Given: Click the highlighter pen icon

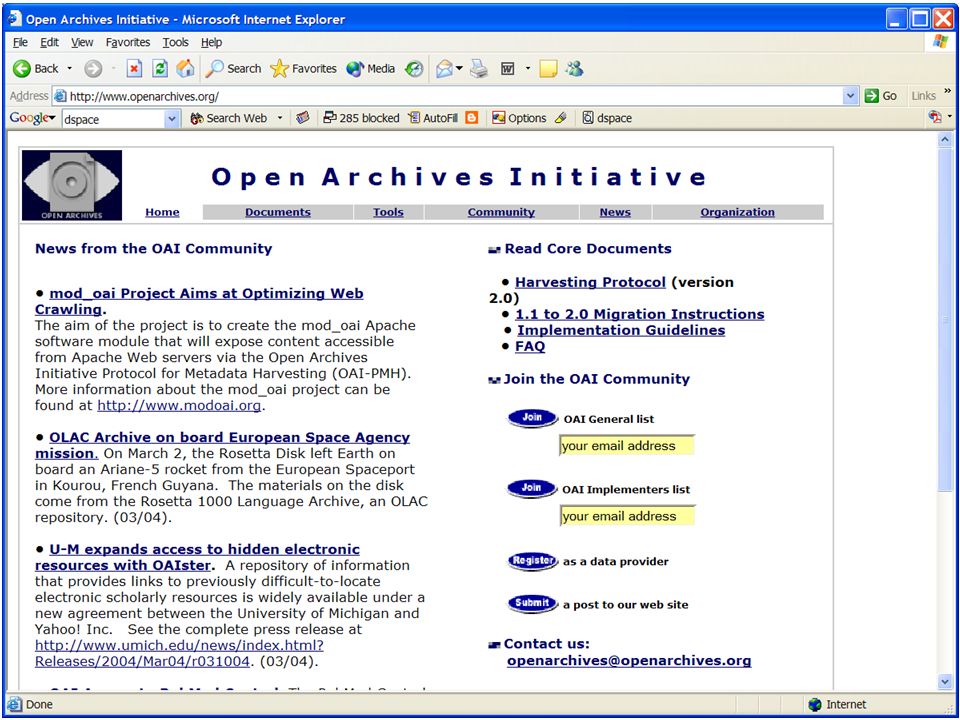Looking at the screenshot, I should pyautogui.click(x=561, y=118).
